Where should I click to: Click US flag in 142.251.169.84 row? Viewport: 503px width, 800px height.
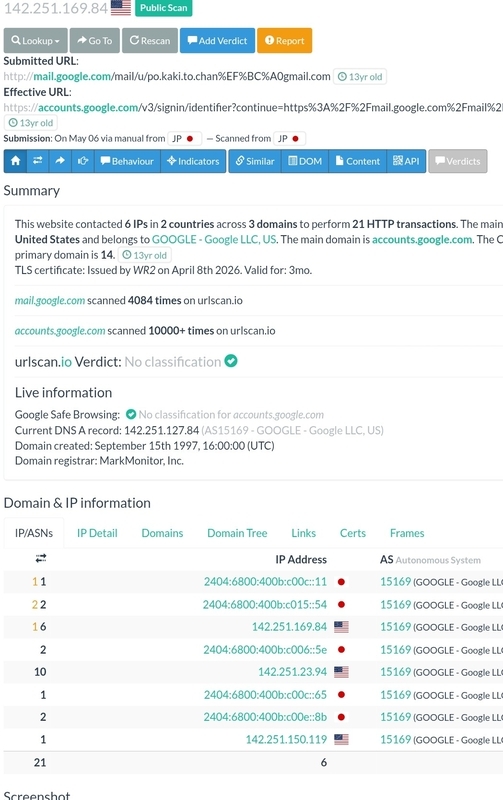tap(341, 627)
